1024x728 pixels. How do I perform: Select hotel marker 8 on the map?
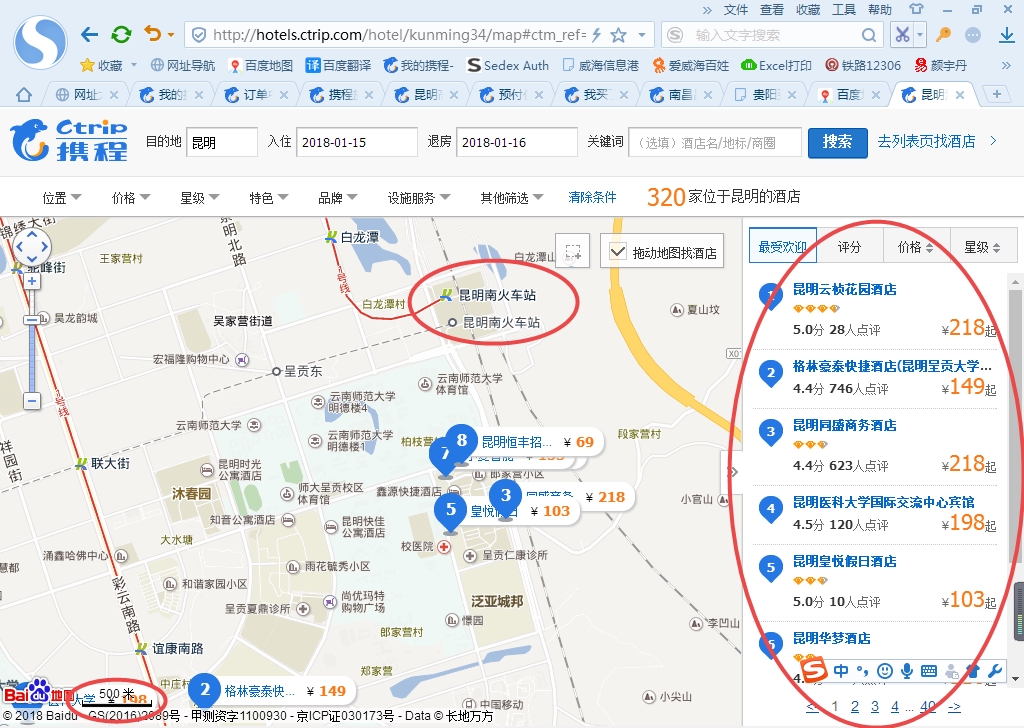[462, 441]
